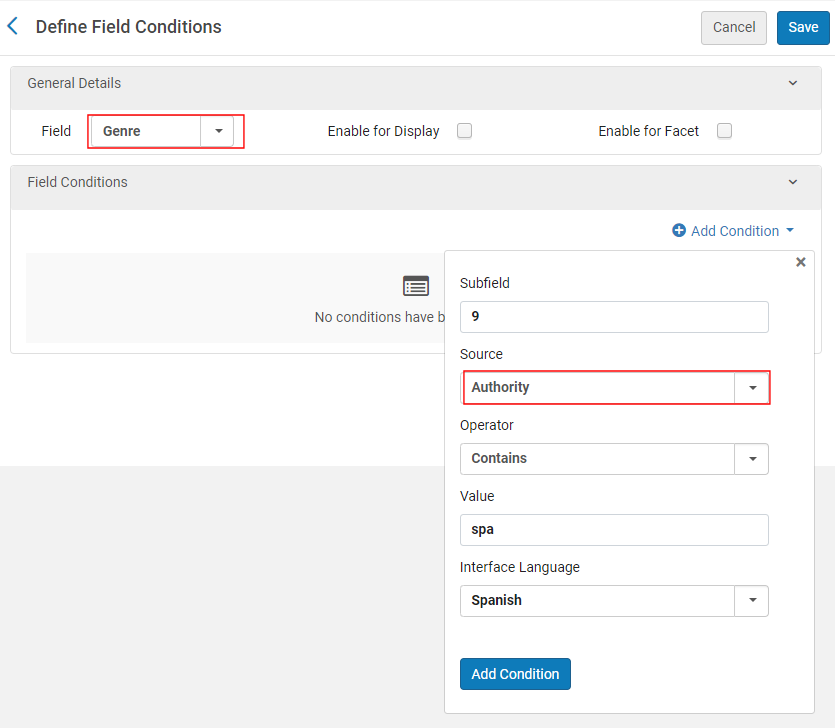
Task: Open the Interface Language dropdown
Action: coord(751,601)
